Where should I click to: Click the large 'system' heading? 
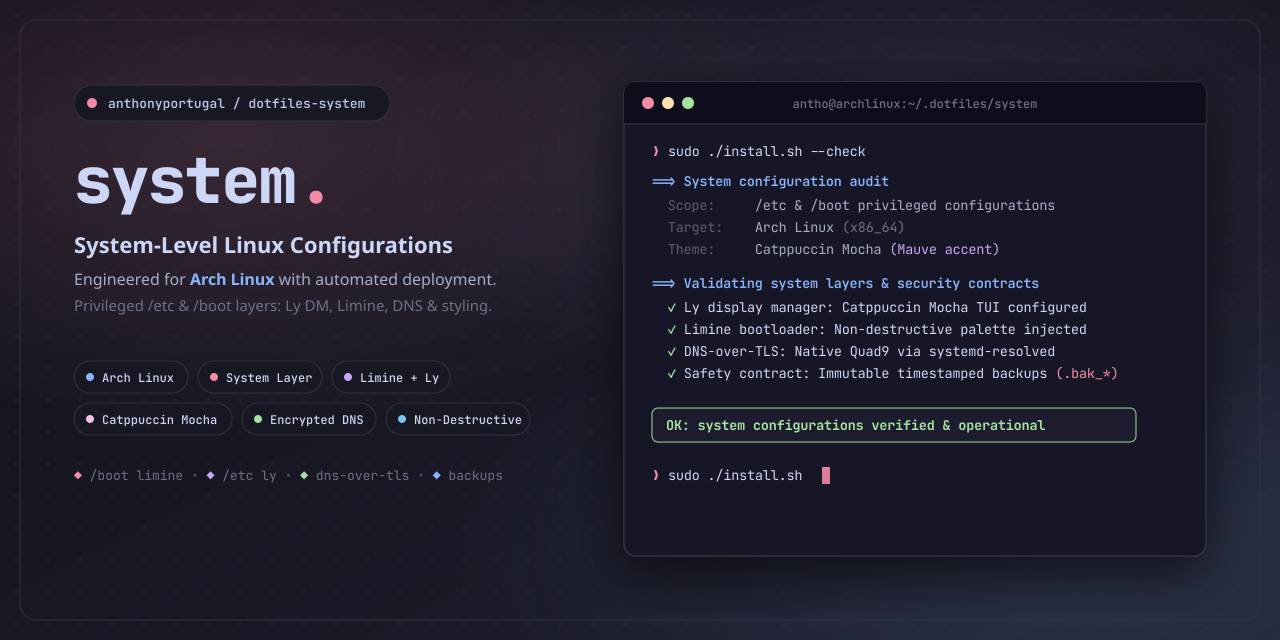point(186,182)
